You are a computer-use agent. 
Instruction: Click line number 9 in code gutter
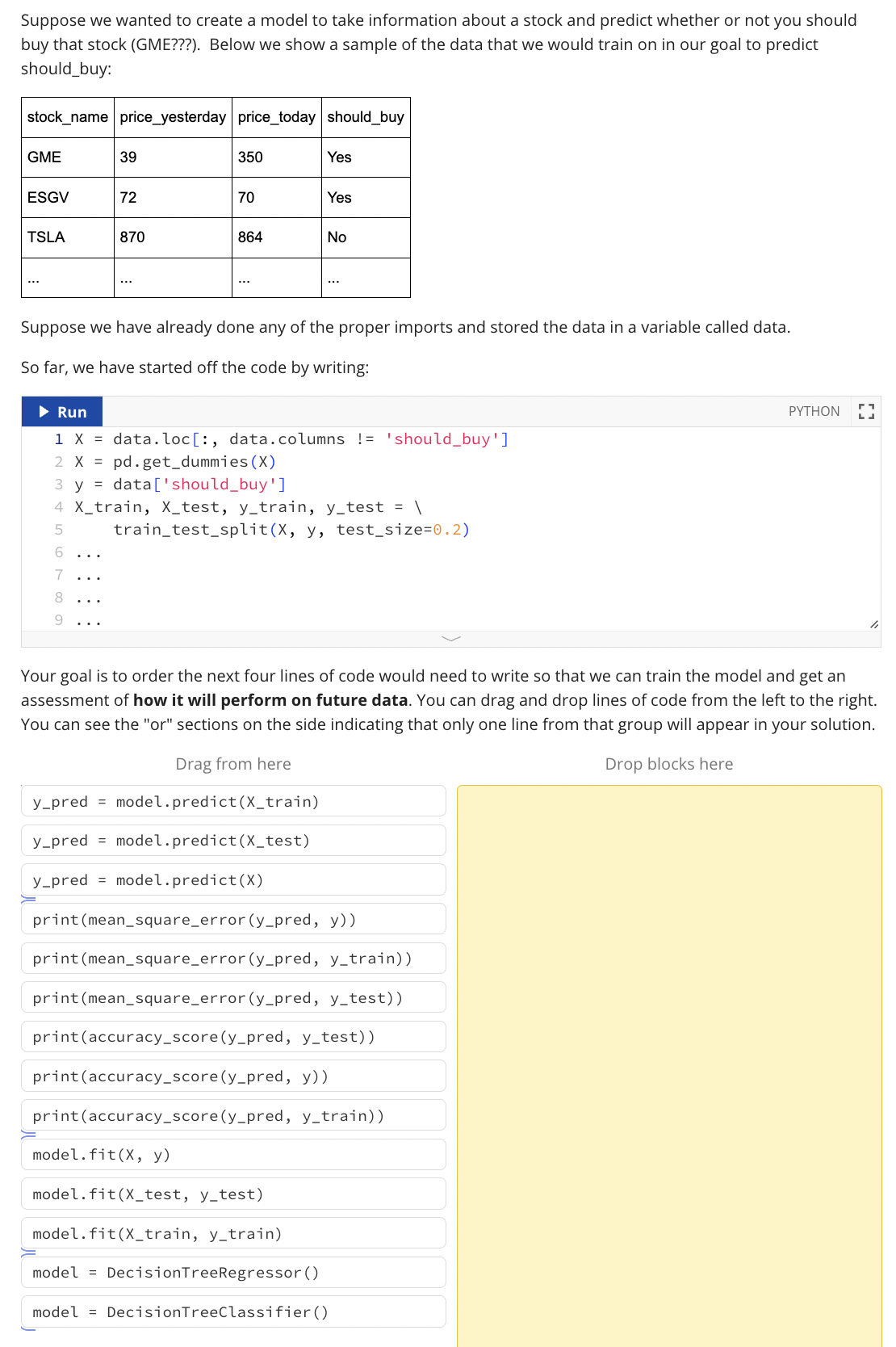pos(59,620)
